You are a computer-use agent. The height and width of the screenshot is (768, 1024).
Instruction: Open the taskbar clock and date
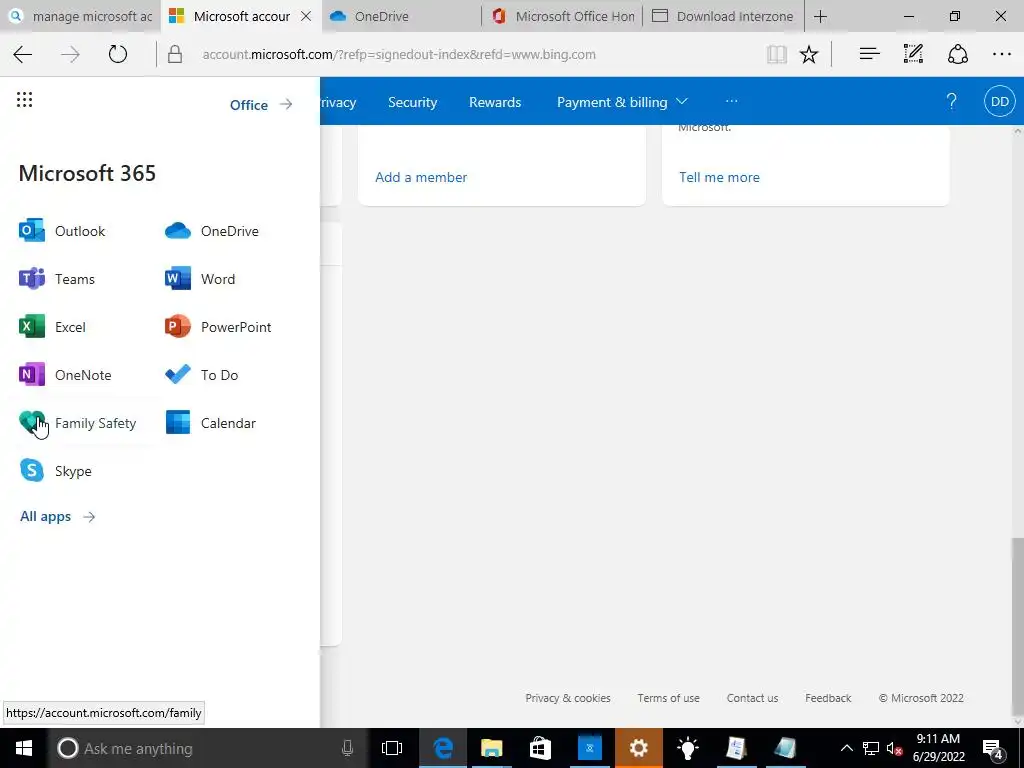938,748
